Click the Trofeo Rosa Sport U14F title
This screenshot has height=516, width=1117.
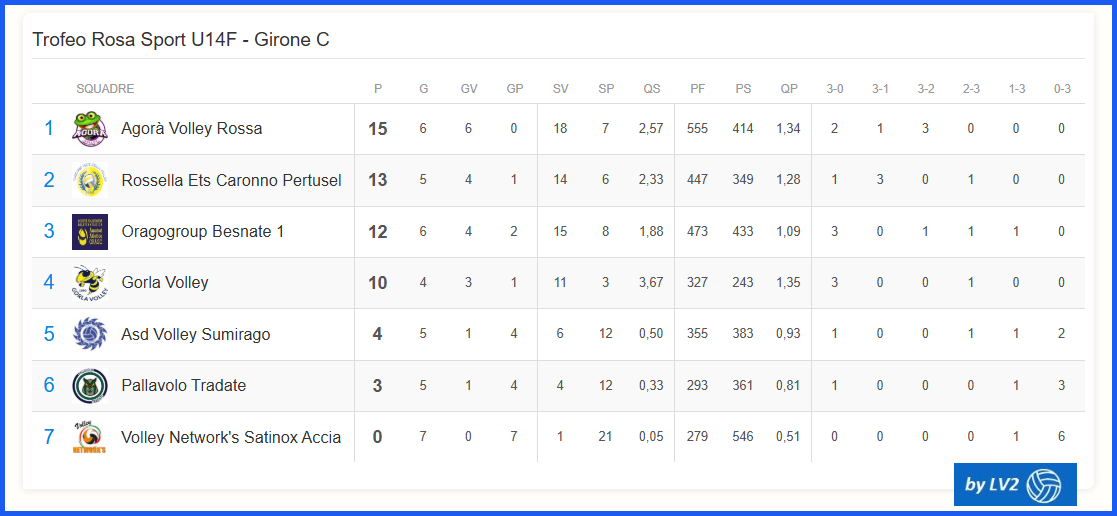[x=181, y=40]
